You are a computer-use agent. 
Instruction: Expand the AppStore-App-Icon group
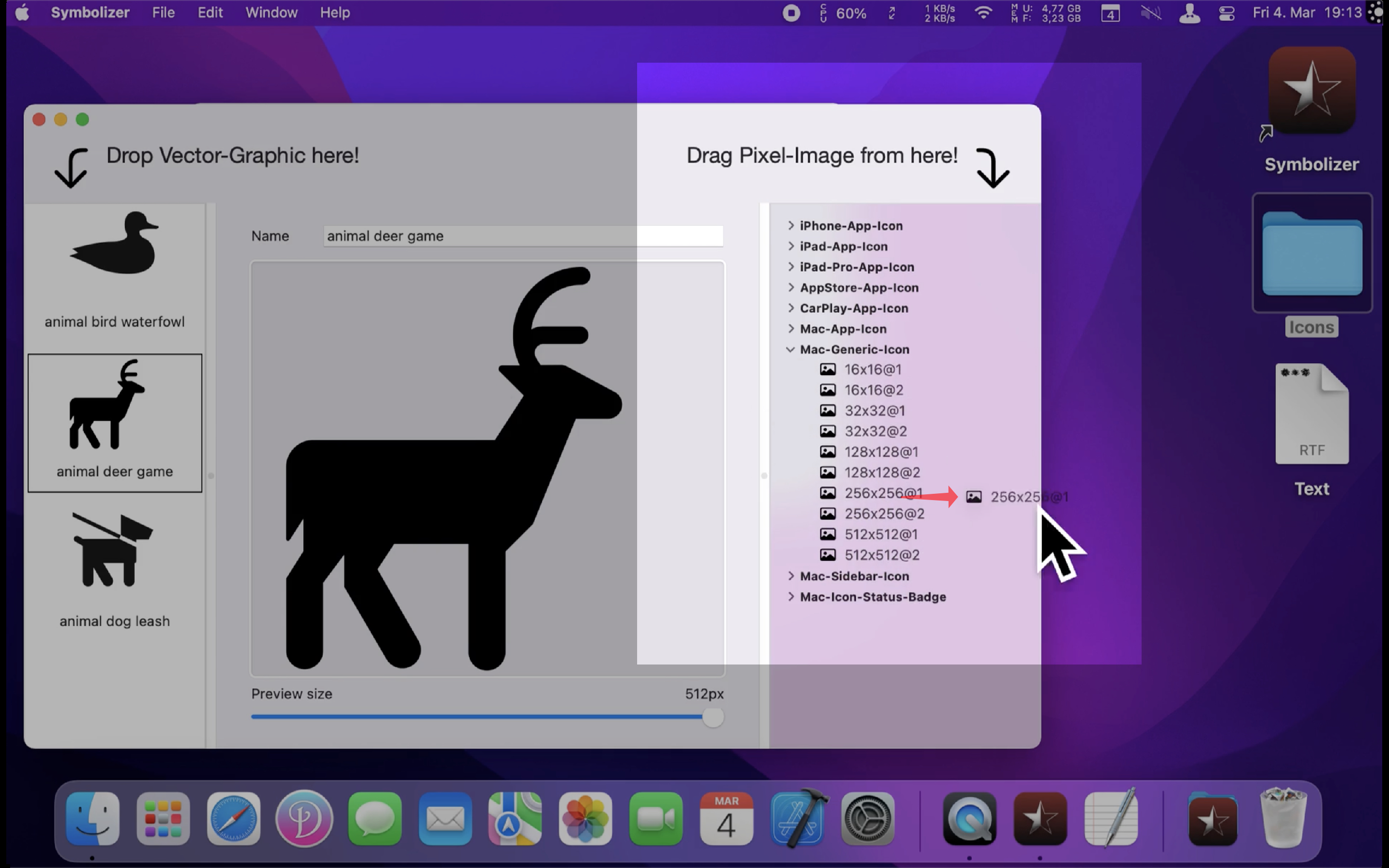click(790, 287)
